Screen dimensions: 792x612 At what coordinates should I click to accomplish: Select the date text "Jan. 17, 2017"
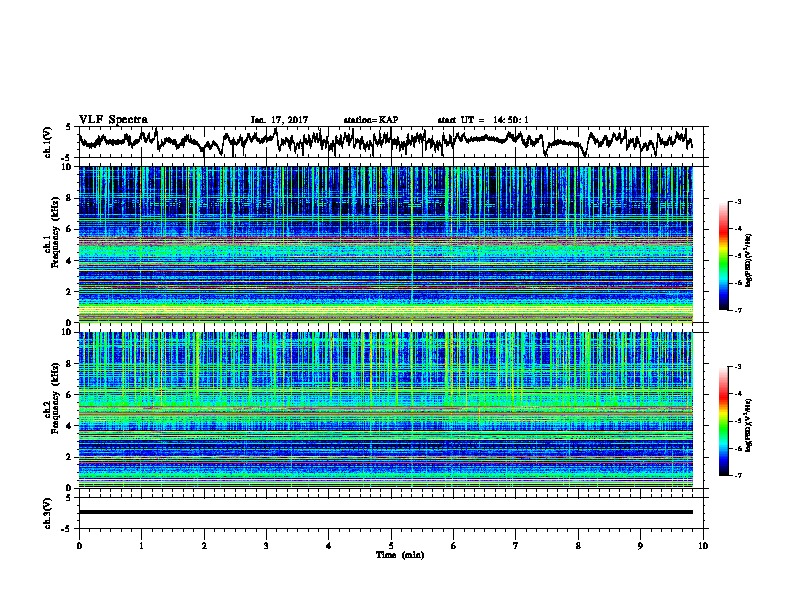pos(279,120)
